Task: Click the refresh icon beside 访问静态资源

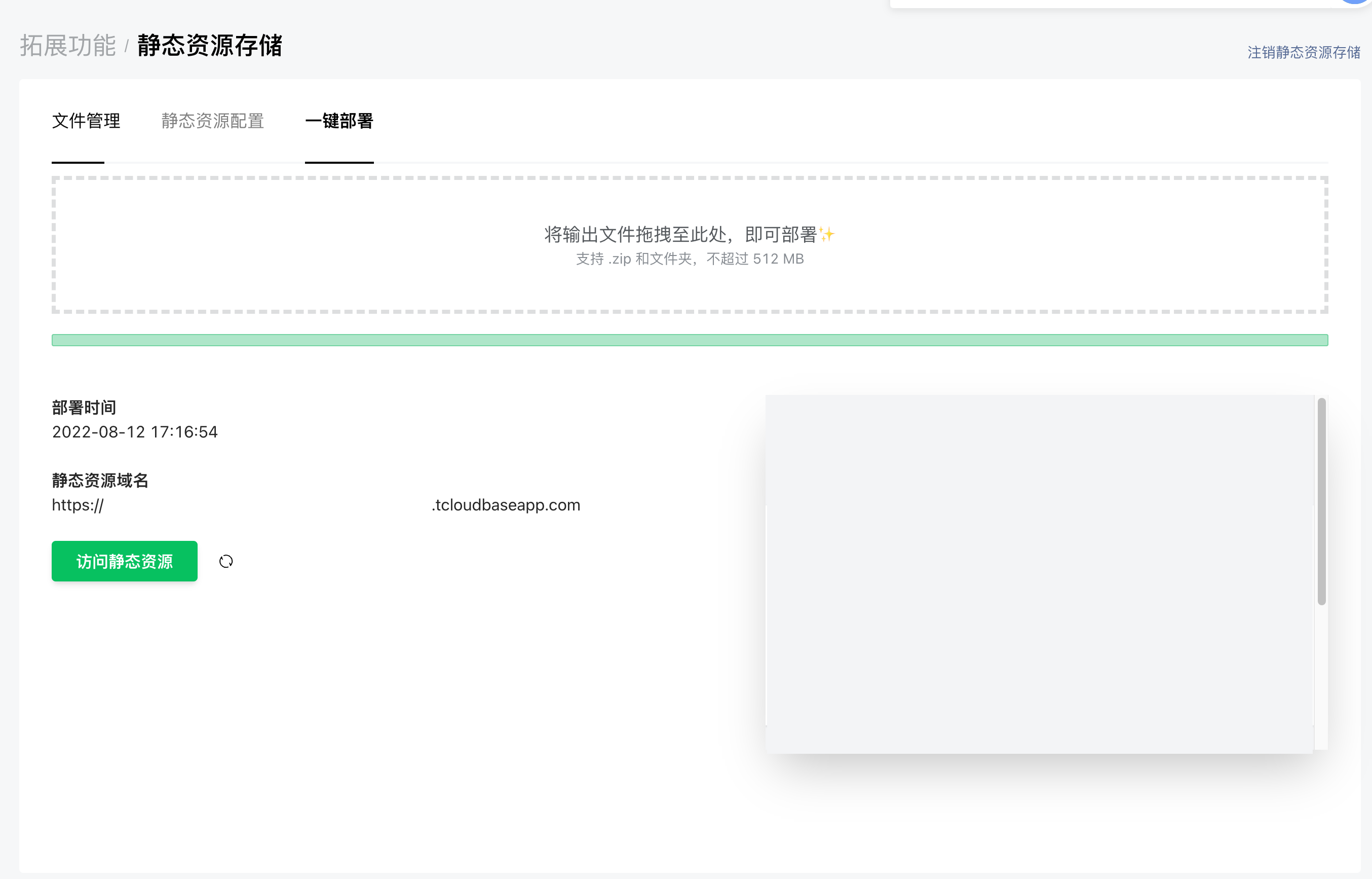Action: tap(226, 562)
